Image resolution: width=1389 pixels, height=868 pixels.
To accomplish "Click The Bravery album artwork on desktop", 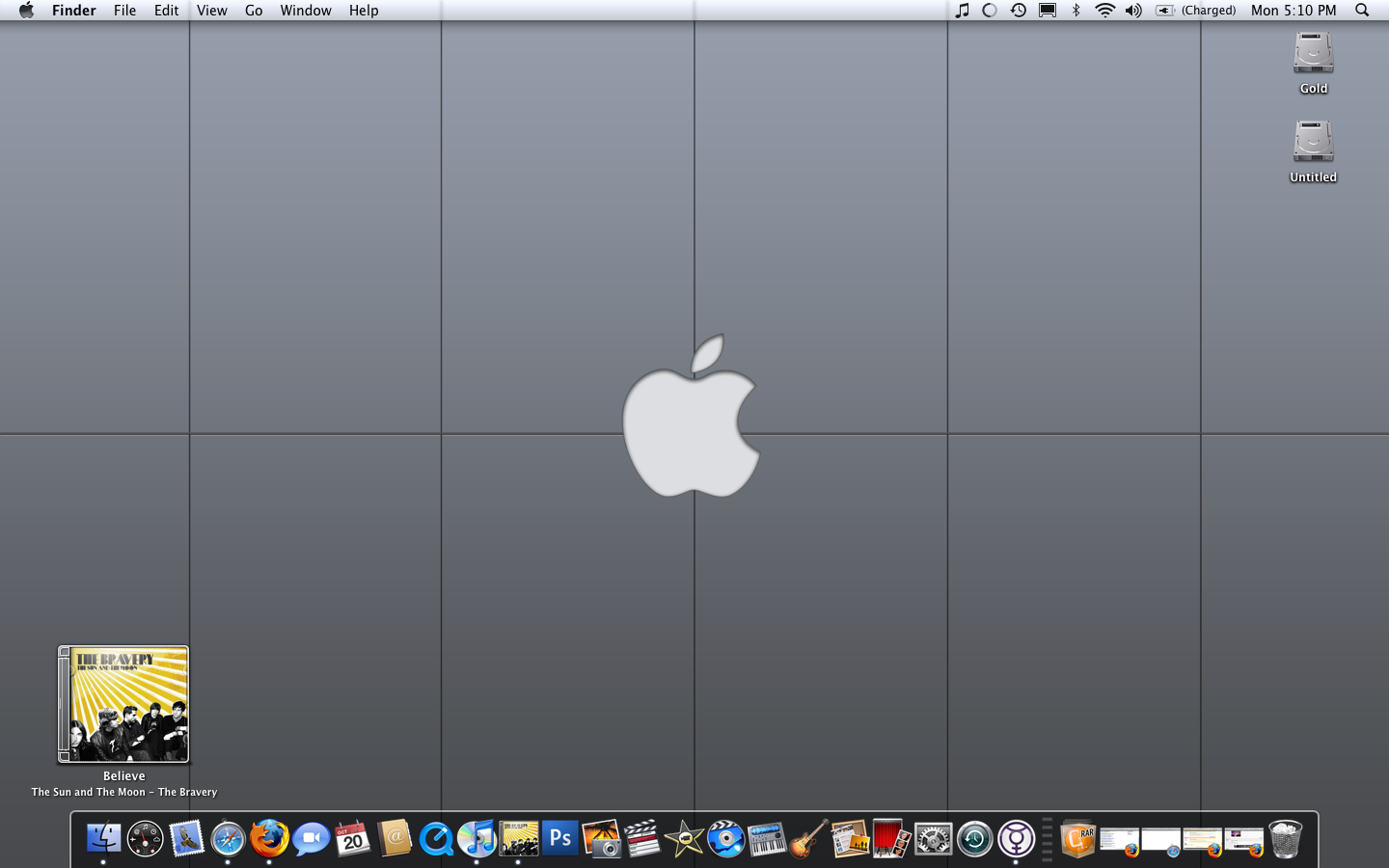I will click(x=123, y=704).
